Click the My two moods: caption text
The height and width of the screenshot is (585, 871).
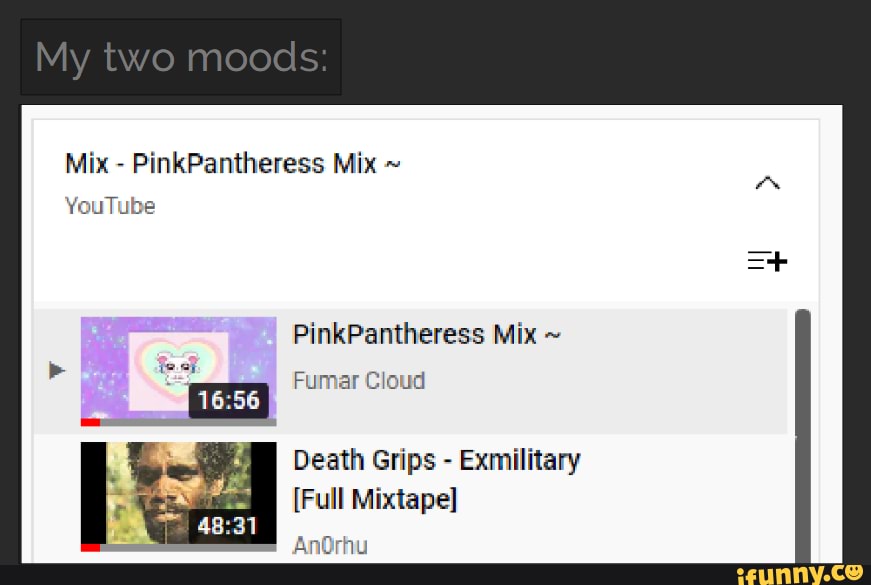(181, 57)
